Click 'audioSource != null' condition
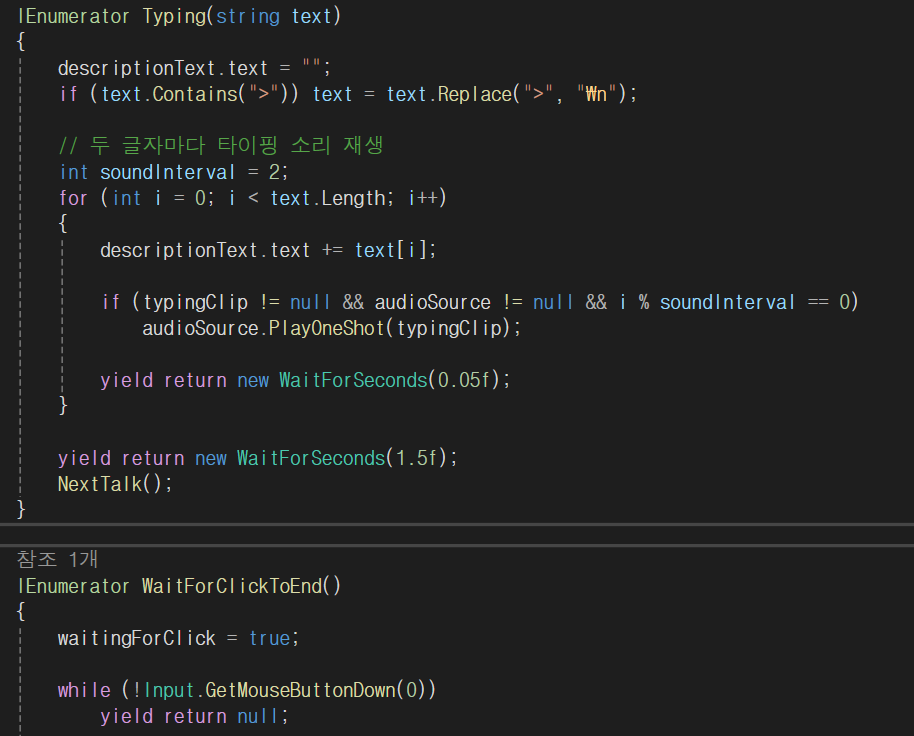 click(474, 302)
